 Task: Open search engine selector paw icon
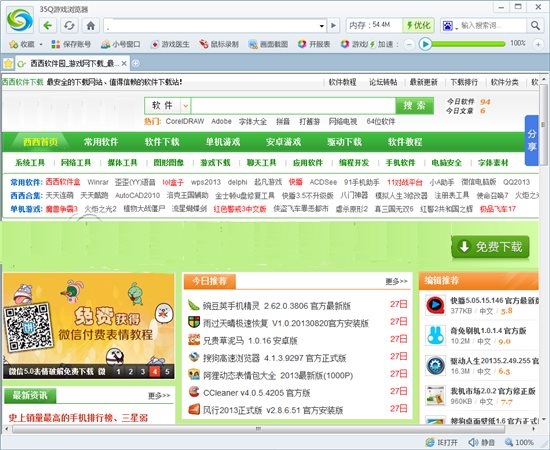pos(448,26)
